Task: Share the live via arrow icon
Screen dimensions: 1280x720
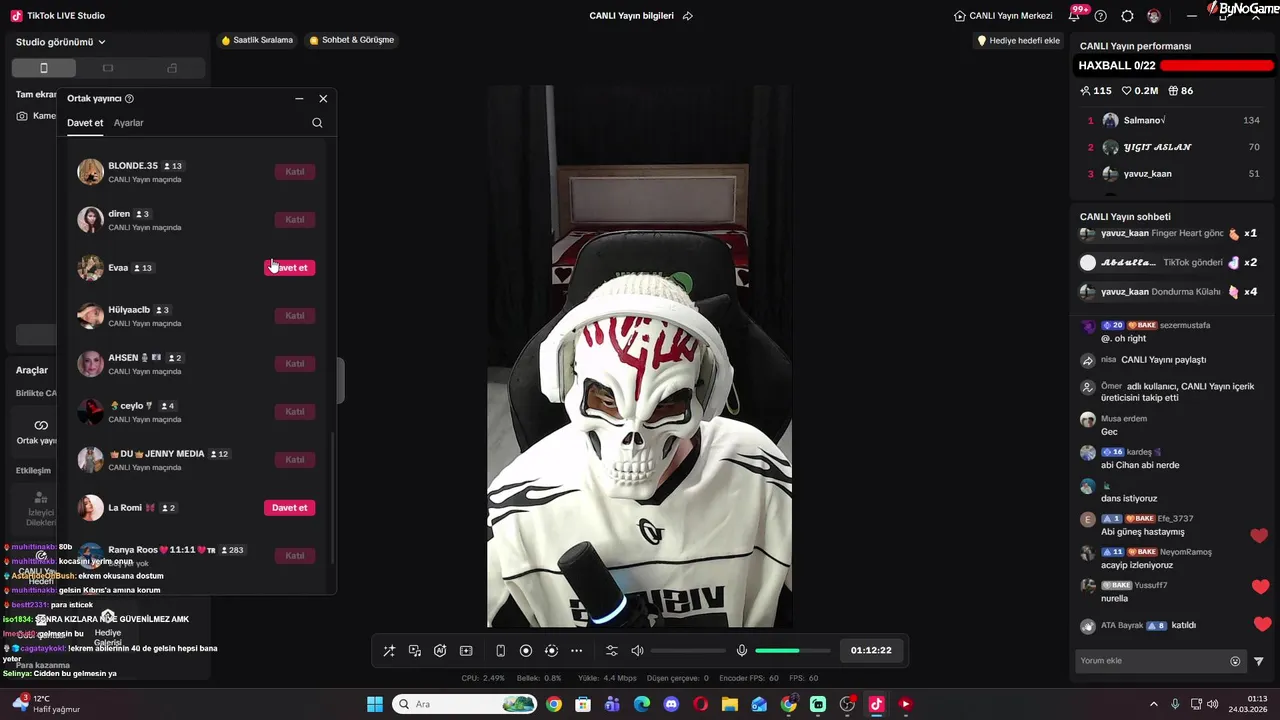Action: 688,16
